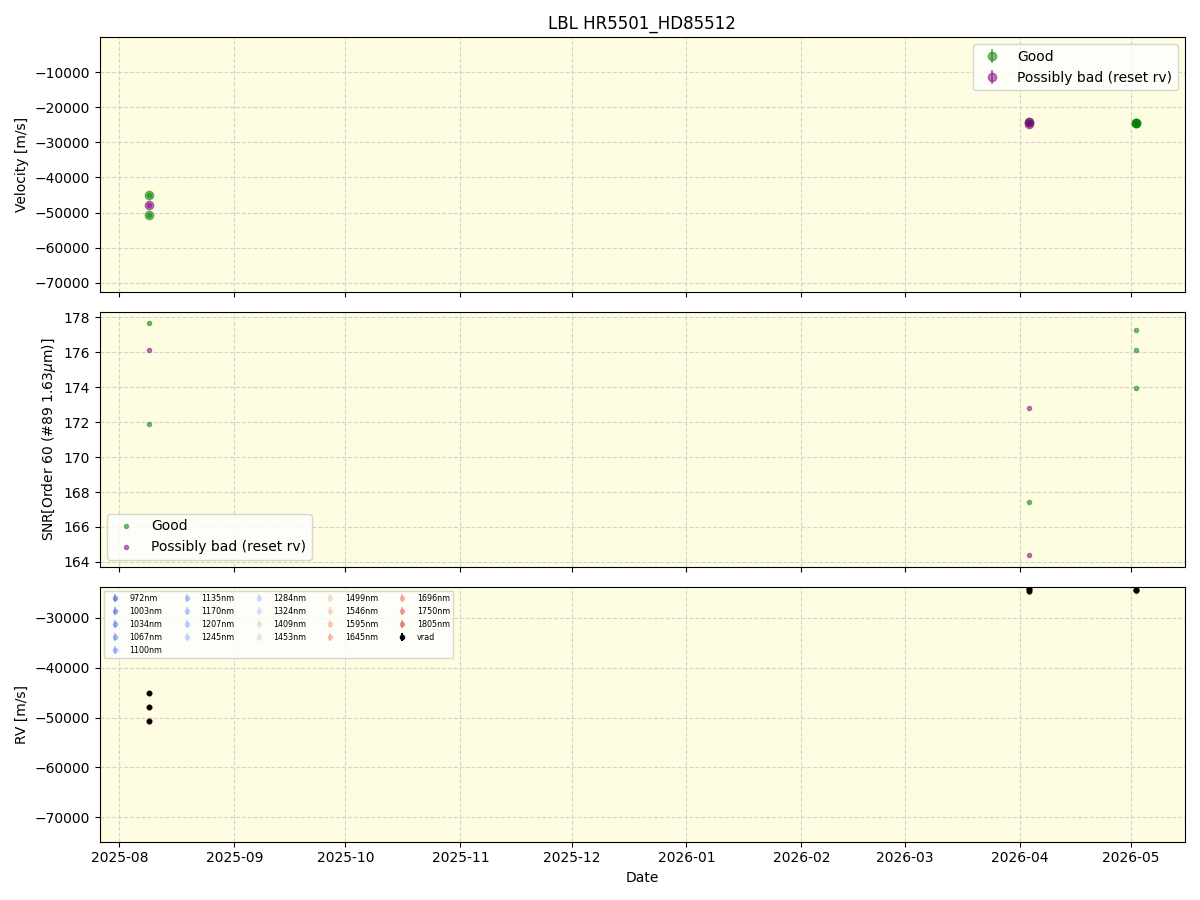Click the lowest green August 2025 velocity point

point(149,215)
